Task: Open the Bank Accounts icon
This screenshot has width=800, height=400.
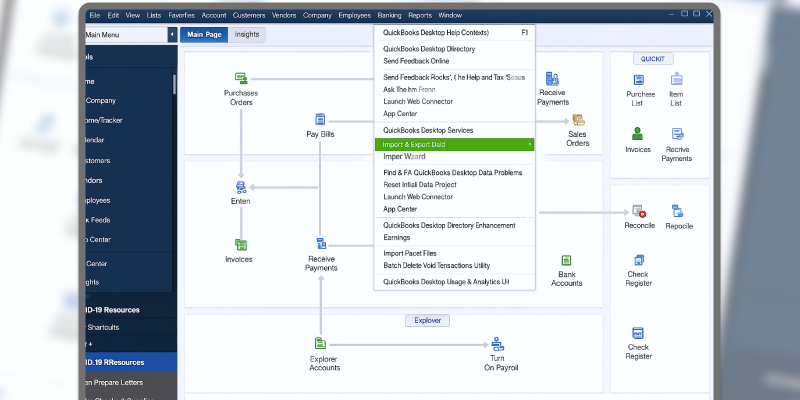Action: click(x=566, y=261)
